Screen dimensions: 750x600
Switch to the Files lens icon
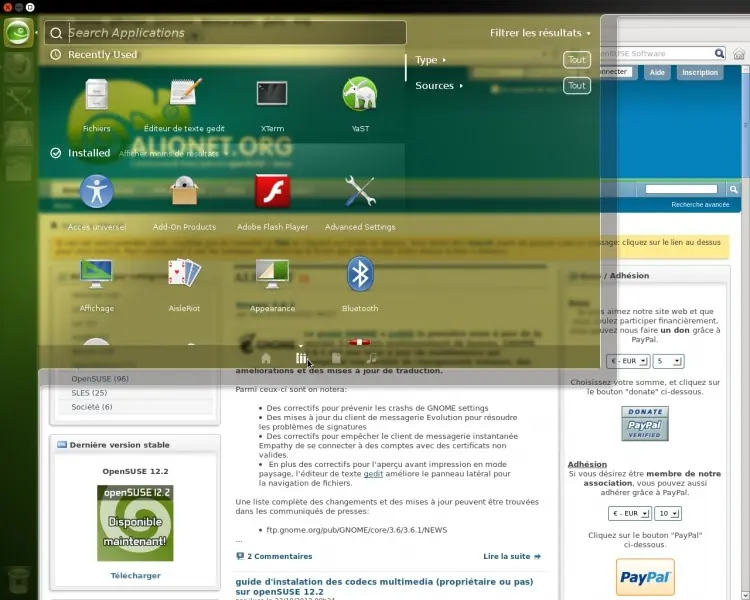(x=336, y=358)
